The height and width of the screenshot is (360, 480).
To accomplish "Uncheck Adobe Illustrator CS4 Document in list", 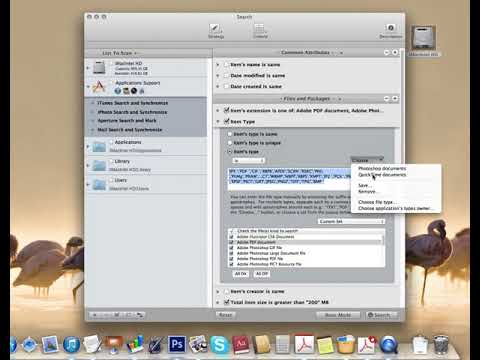I will point(231,237).
